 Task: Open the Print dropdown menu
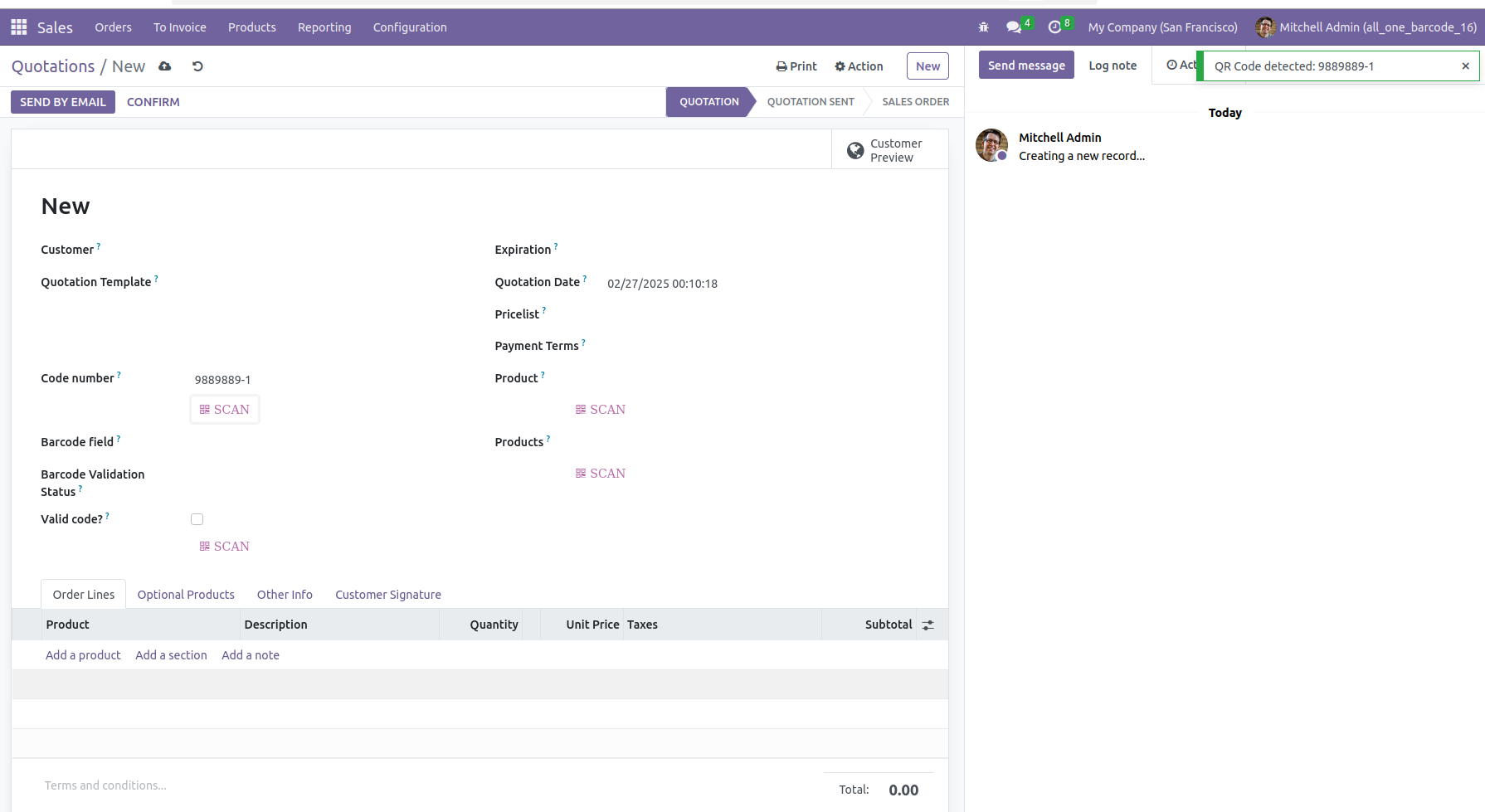pos(796,66)
